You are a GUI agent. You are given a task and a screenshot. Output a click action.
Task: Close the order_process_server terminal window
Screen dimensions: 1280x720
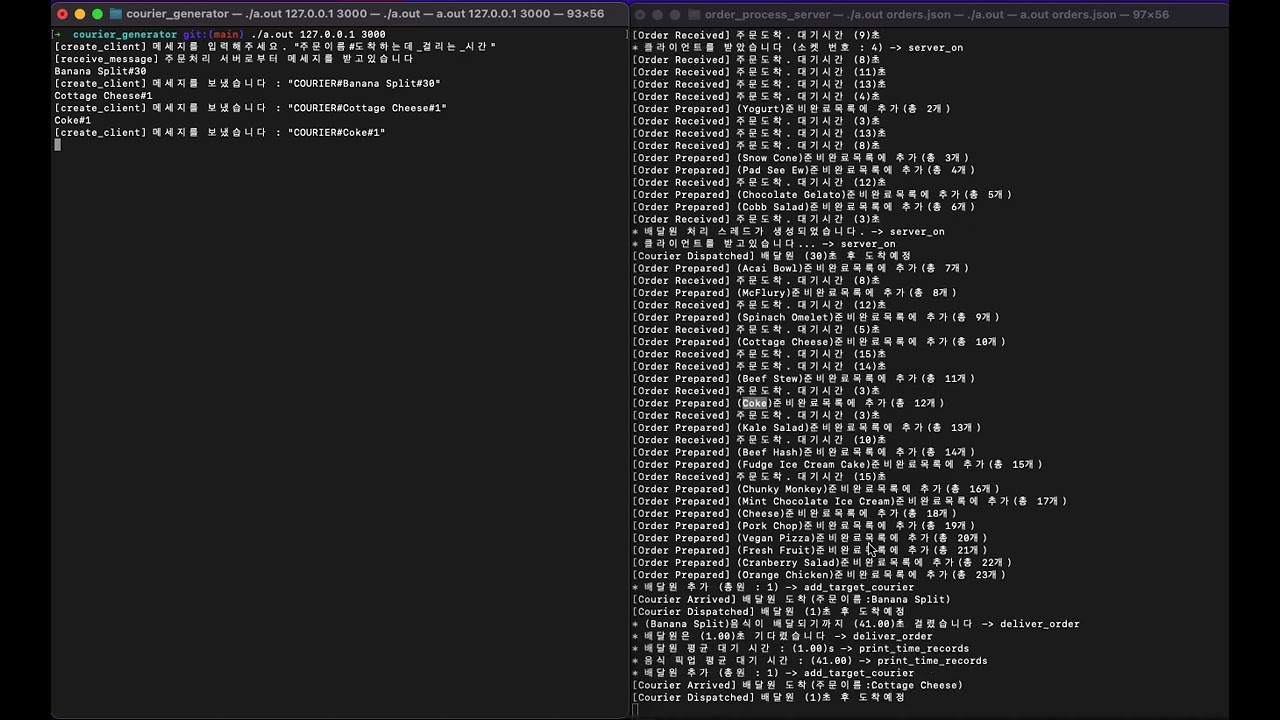[640, 14]
